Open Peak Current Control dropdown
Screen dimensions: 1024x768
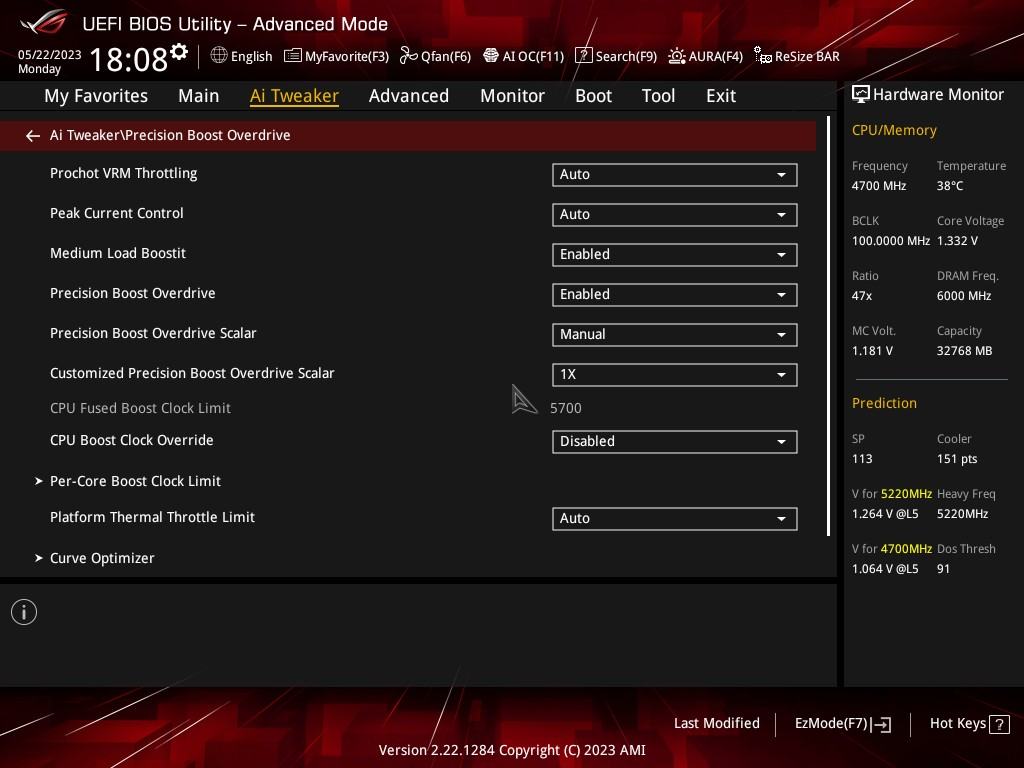675,214
